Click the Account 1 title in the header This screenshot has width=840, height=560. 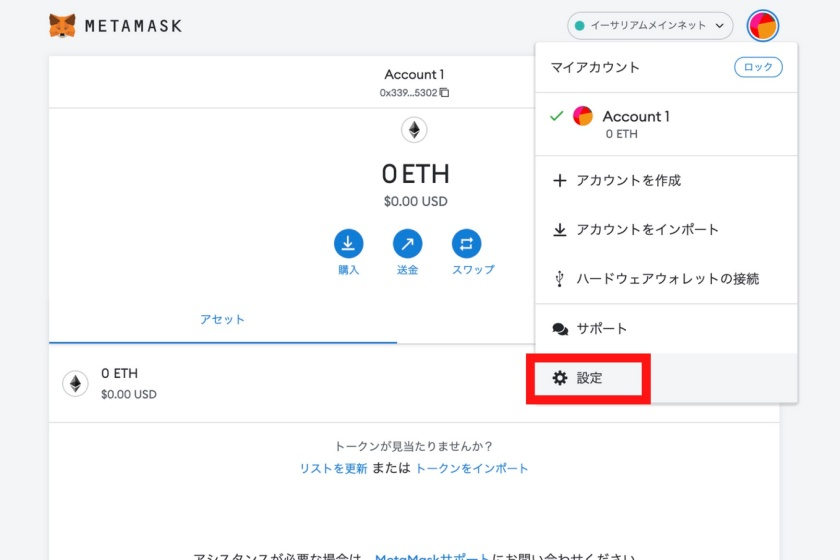pyautogui.click(x=414, y=74)
